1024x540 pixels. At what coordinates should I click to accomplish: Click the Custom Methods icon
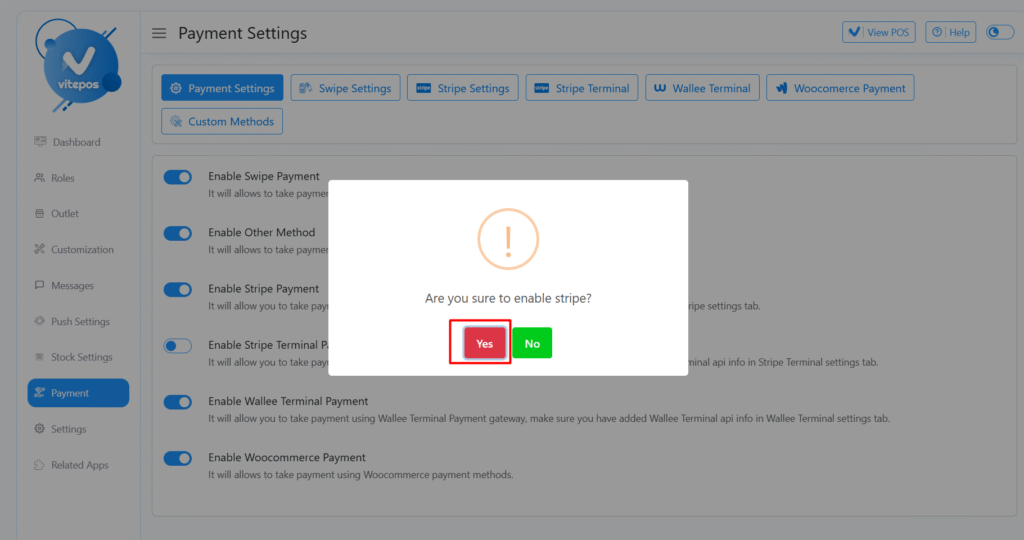pyautogui.click(x=176, y=121)
